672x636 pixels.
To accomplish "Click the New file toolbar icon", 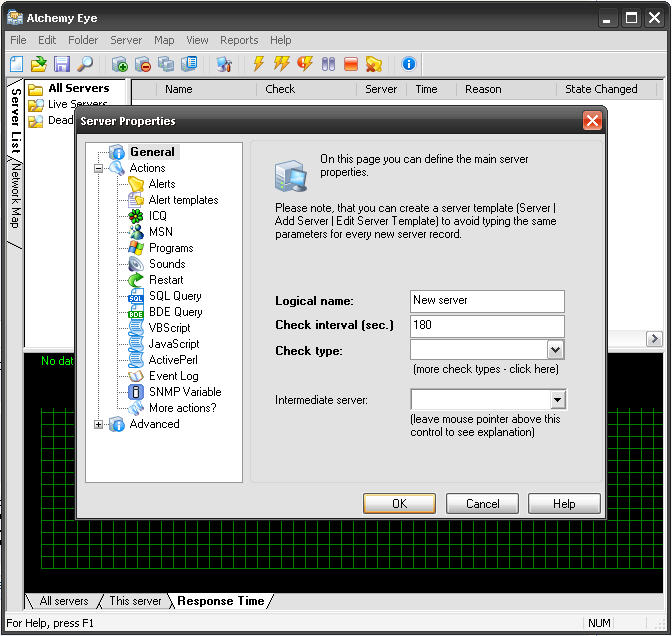I will (16, 64).
